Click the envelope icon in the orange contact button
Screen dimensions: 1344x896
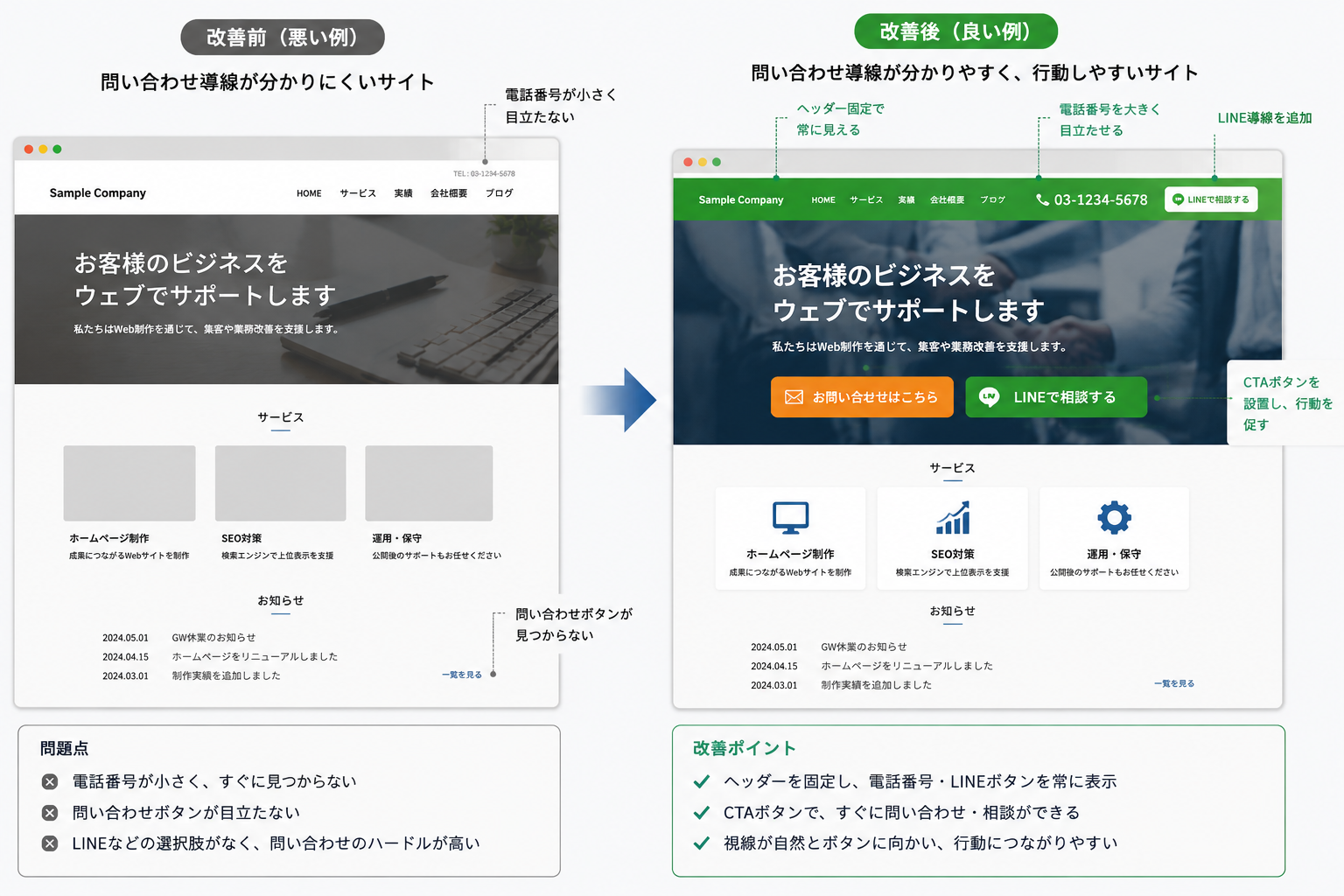click(x=794, y=397)
